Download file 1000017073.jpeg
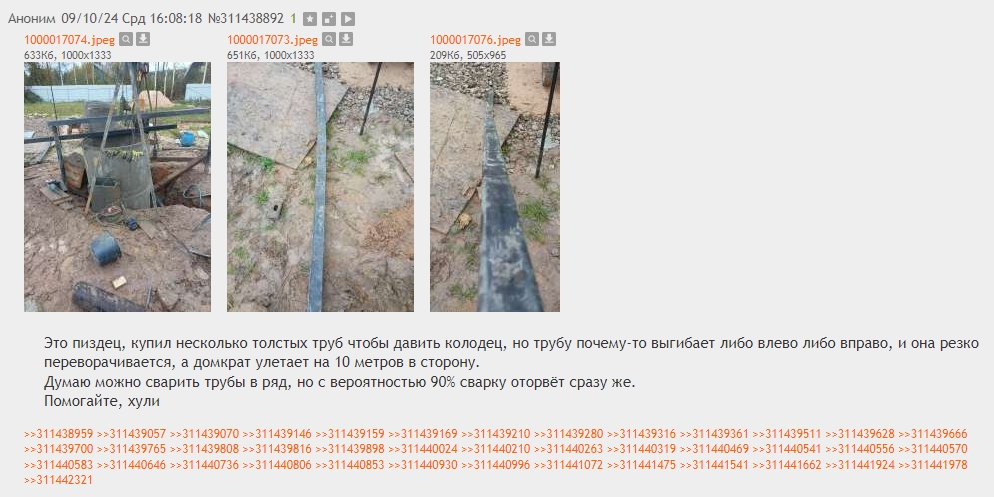The image size is (994, 497). click(x=345, y=39)
